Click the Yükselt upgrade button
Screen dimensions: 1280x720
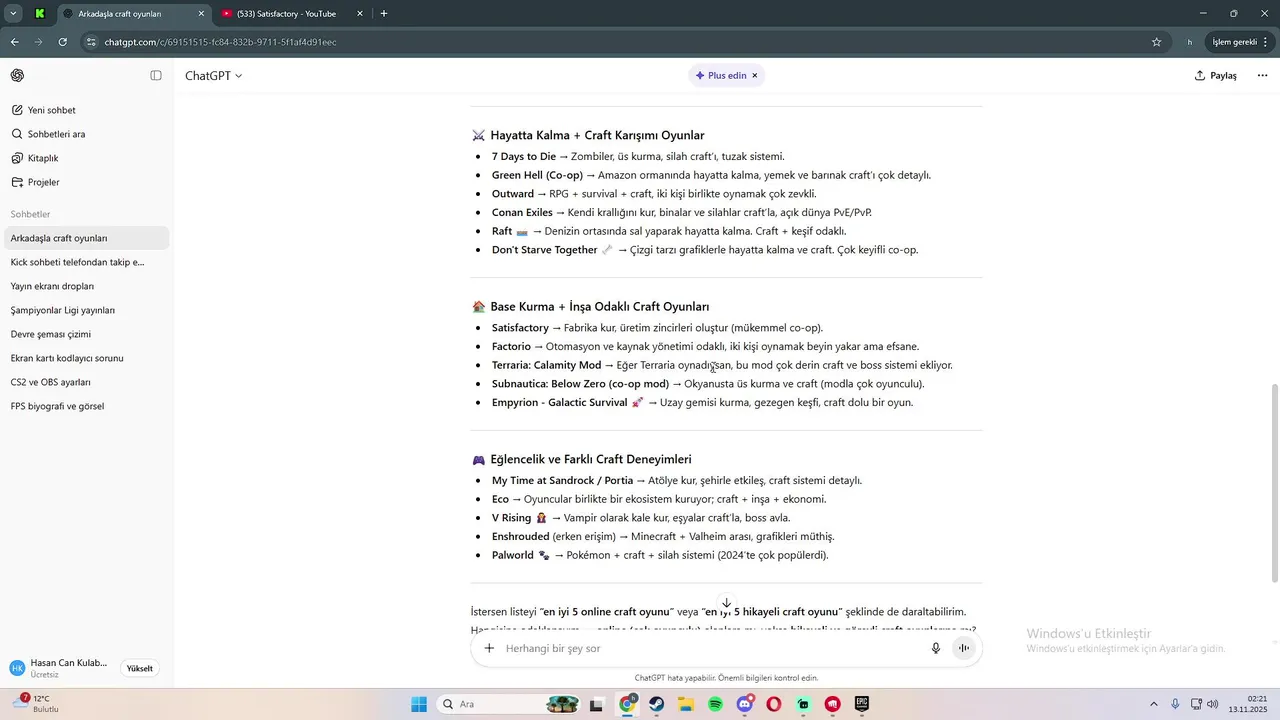(140, 668)
